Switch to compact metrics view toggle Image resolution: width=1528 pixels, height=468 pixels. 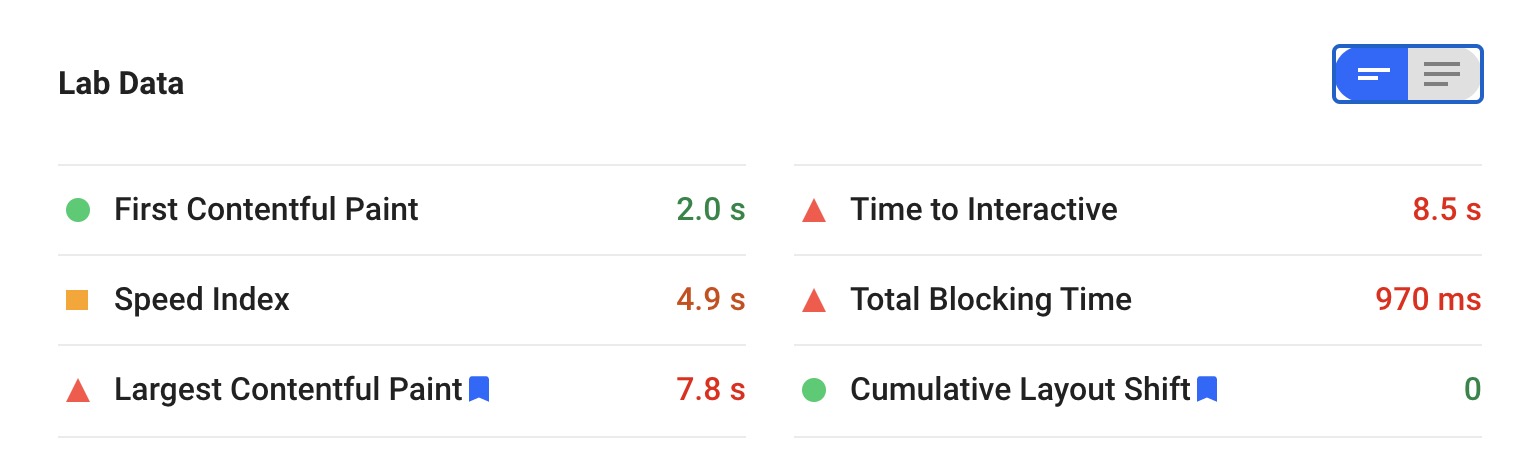click(1372, 74)
